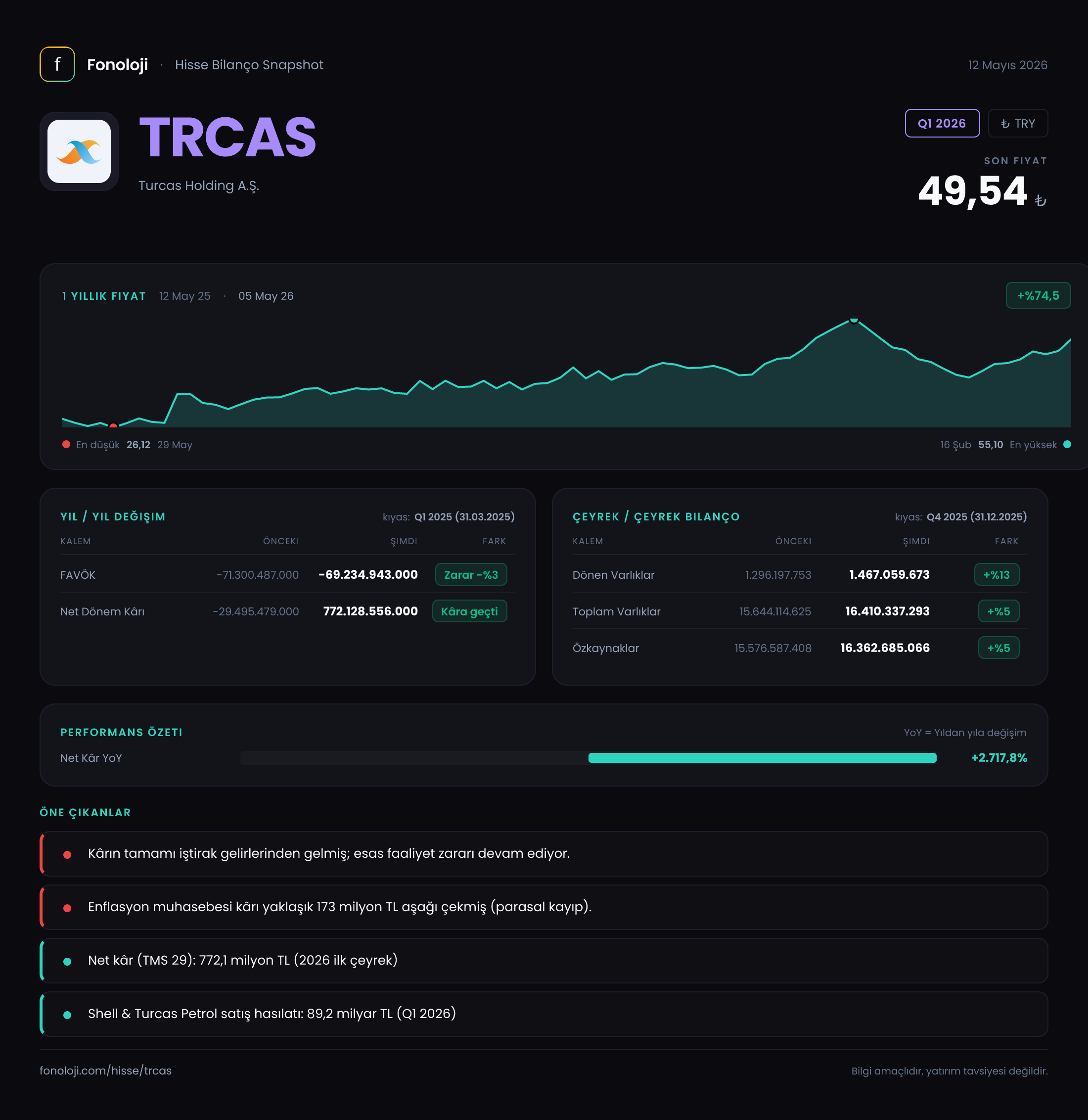Click the '1 YILLIK FİYAT' chart title

(x=104, y=296)
